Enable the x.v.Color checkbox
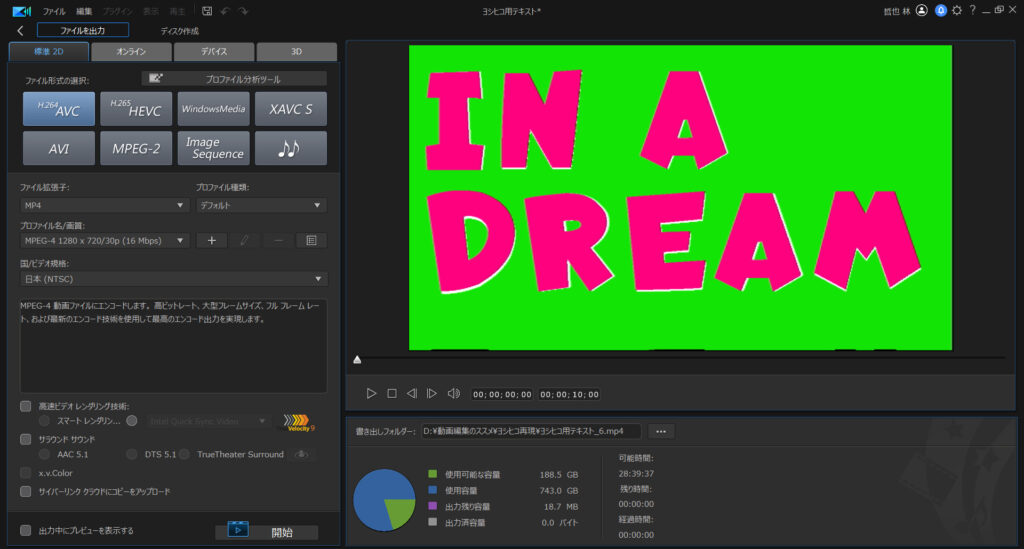The width and height of the screenshot is (1024, 549). tap(25, 473)
